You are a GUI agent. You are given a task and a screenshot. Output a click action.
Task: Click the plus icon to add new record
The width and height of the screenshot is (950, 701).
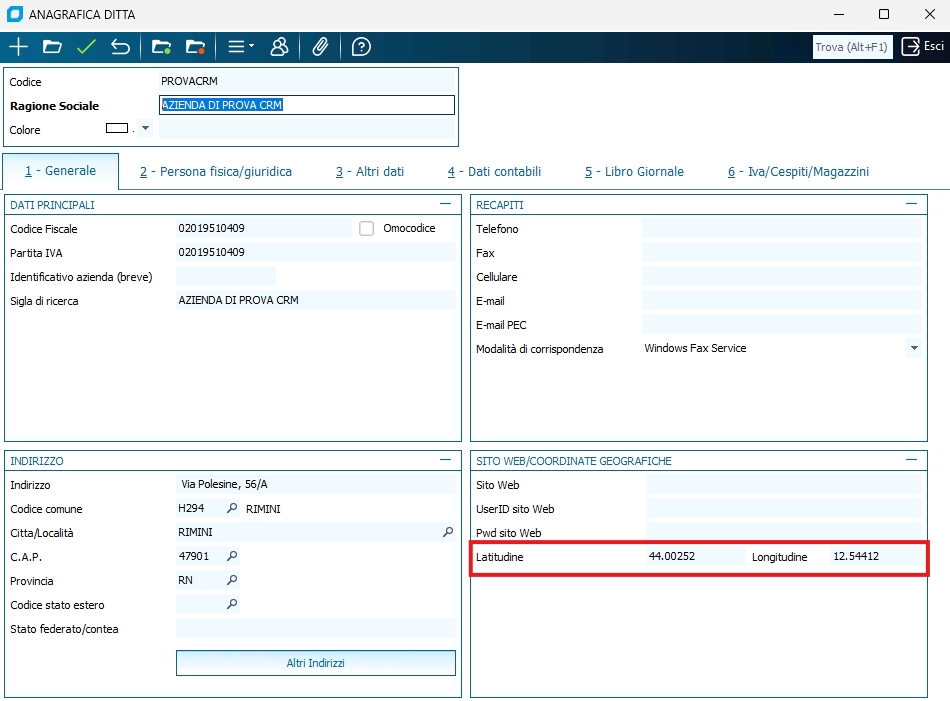tap(18, 47)
